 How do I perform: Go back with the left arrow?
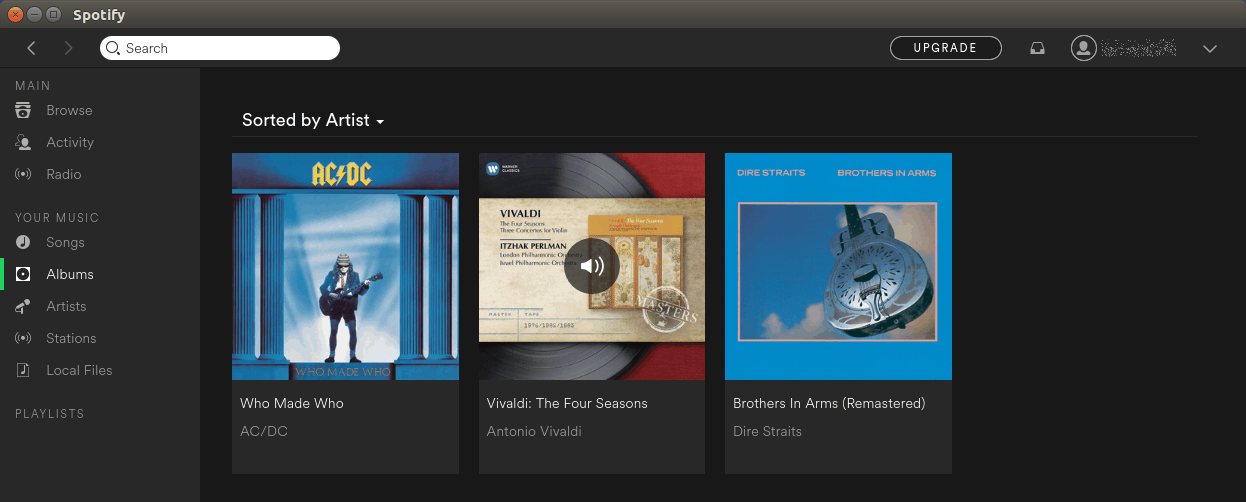[31, 48]
